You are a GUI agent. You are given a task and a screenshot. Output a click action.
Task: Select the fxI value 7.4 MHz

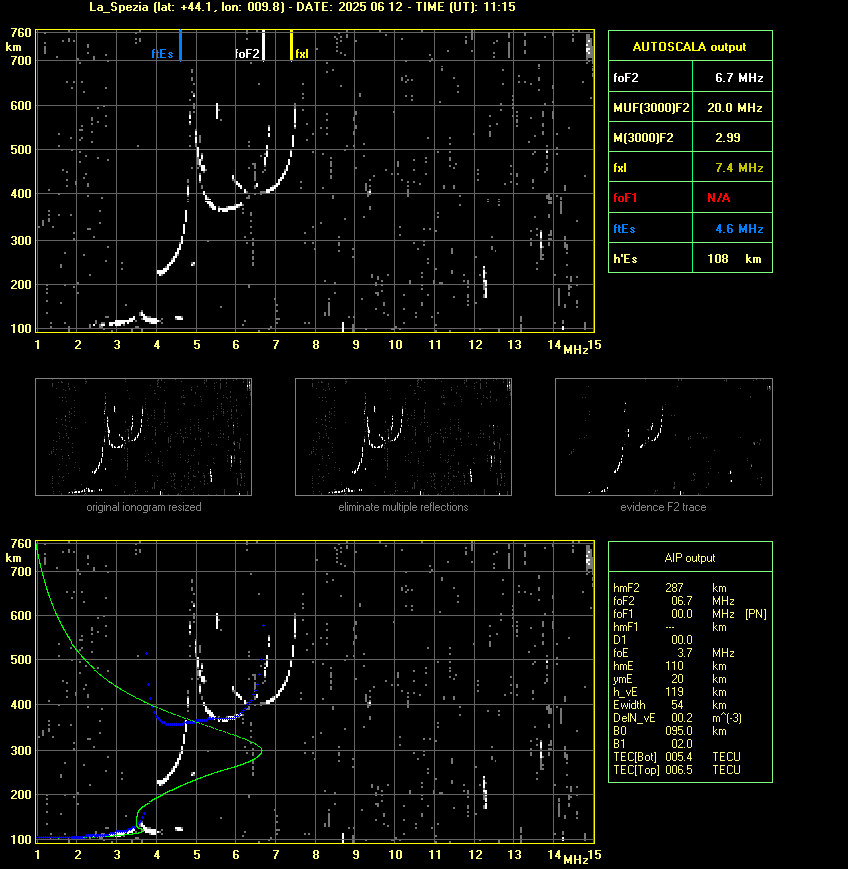pyautogui.click(x=739, y=167)
